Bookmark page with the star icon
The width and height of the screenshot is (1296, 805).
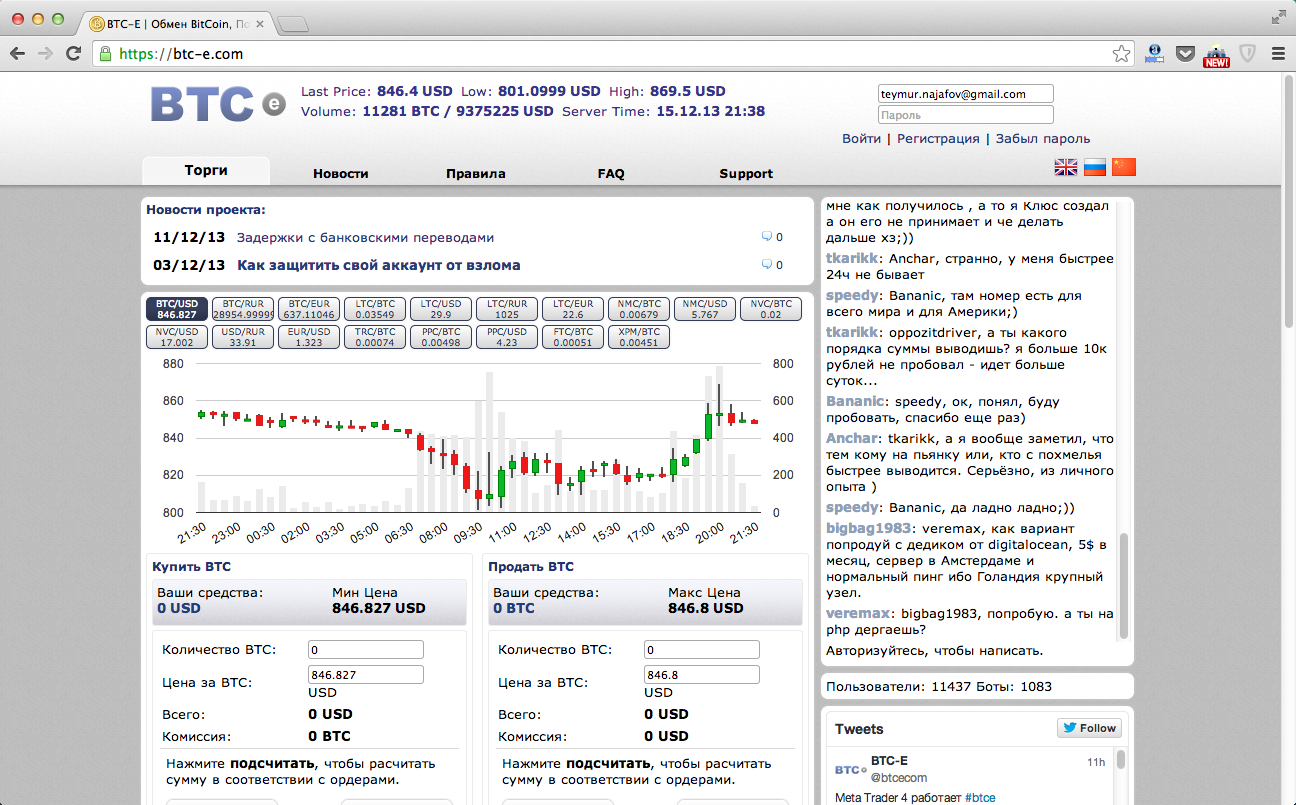coord(1121,54)
